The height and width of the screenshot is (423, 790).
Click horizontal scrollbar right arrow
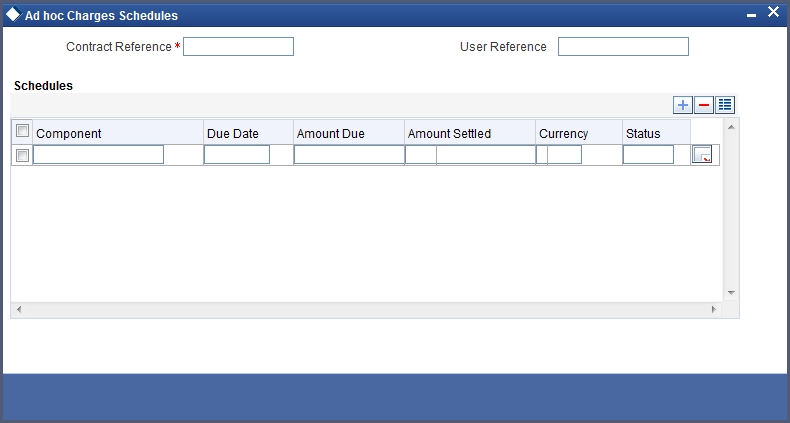713,309
